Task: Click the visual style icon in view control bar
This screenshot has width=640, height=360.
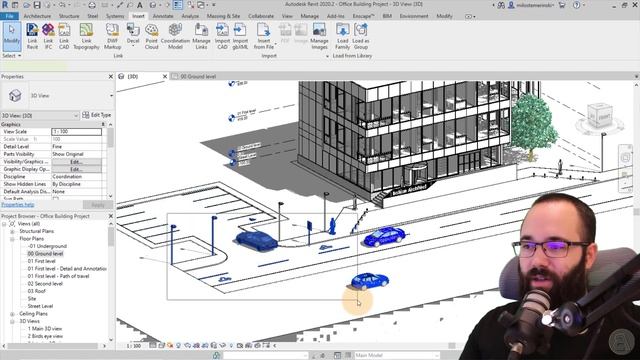Action: tap(162, 346)
